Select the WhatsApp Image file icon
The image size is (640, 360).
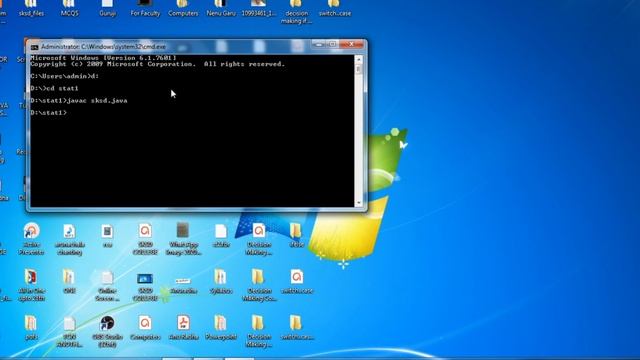[x=183, y=239]
